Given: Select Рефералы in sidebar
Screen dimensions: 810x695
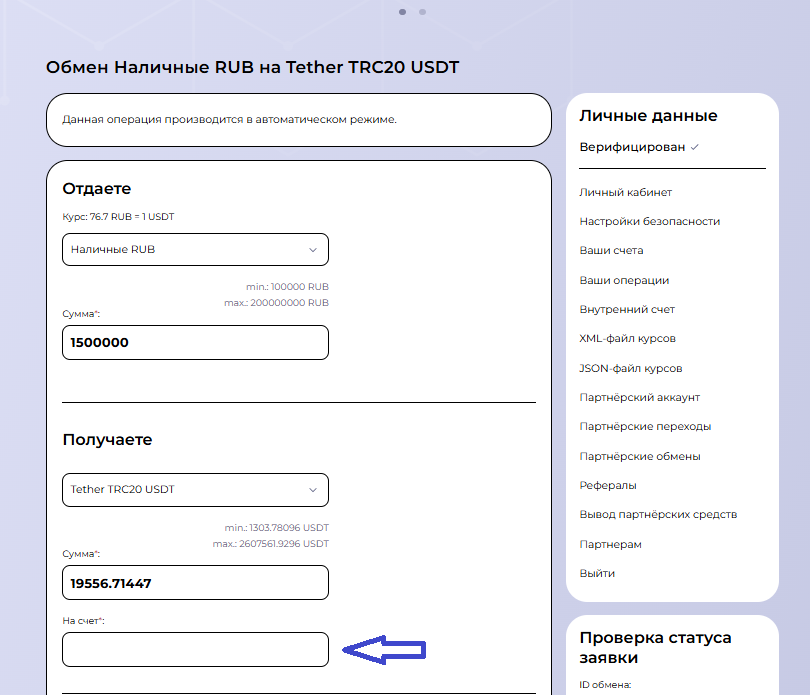Looking at the screenshot, I should coord(608,485).
